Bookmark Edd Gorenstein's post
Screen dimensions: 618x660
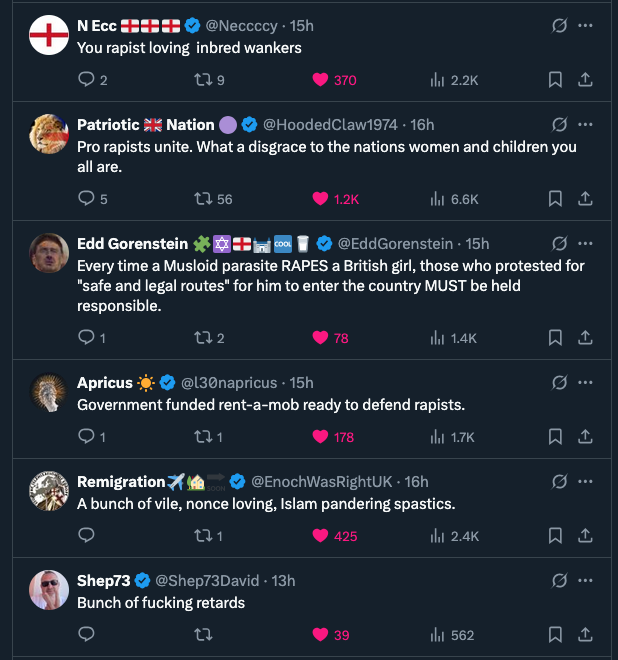555,338
